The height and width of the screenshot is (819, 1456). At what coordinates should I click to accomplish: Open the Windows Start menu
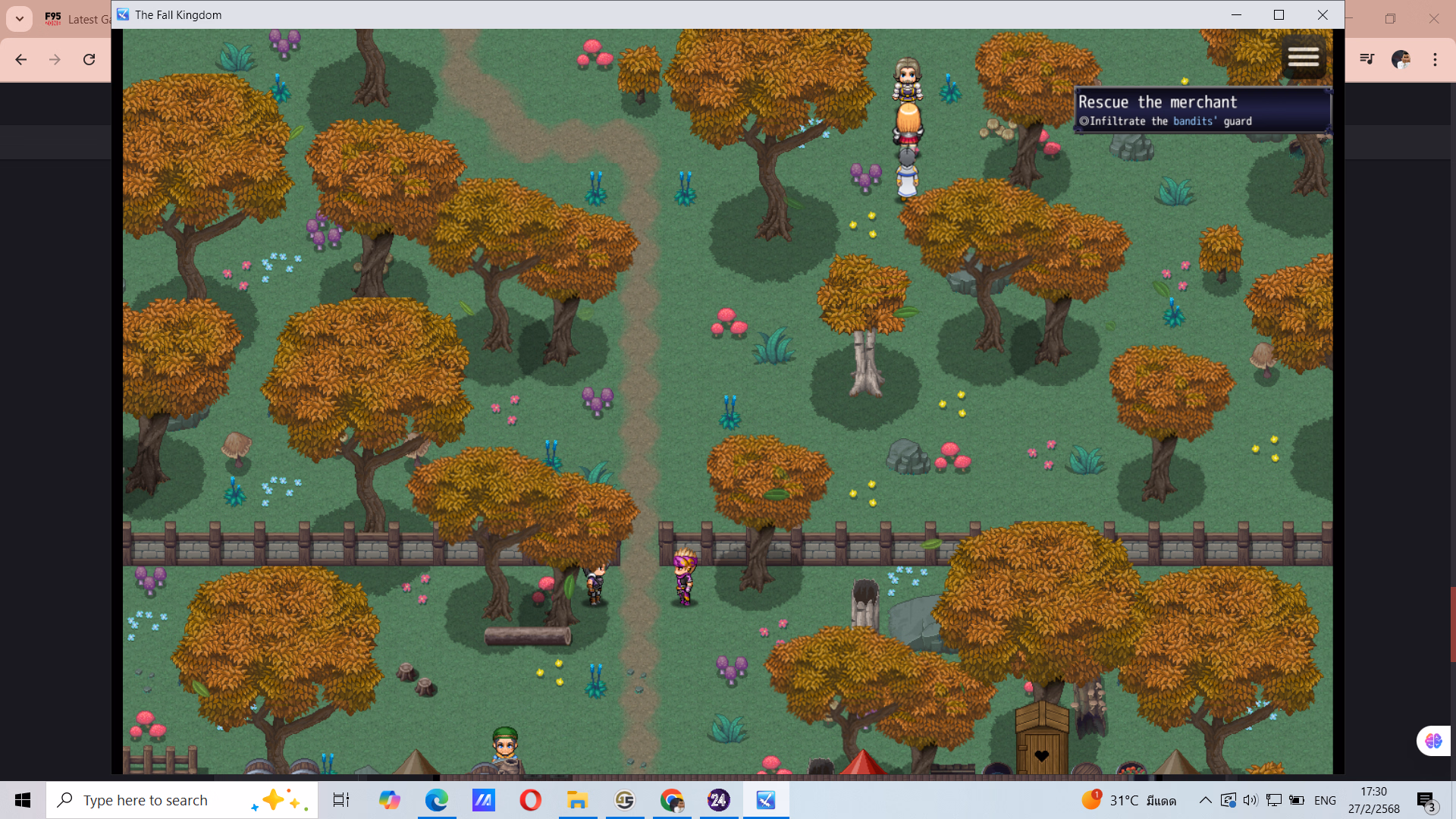pyautogui.click(x=23, y=800)
